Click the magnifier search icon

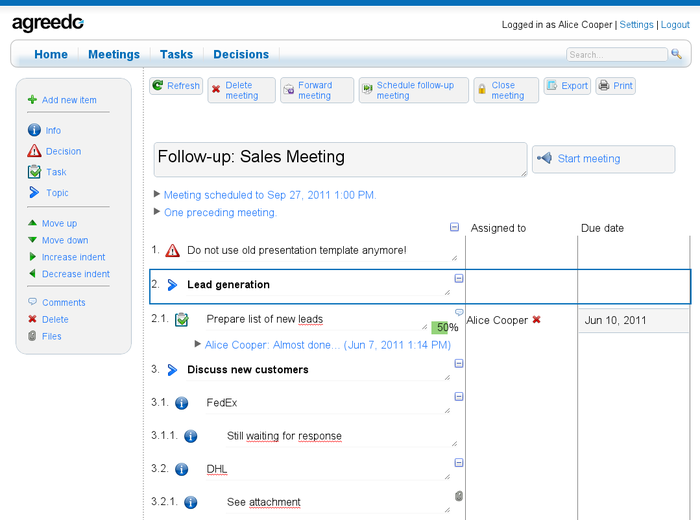pyautogui.click(x=677, y=54)
